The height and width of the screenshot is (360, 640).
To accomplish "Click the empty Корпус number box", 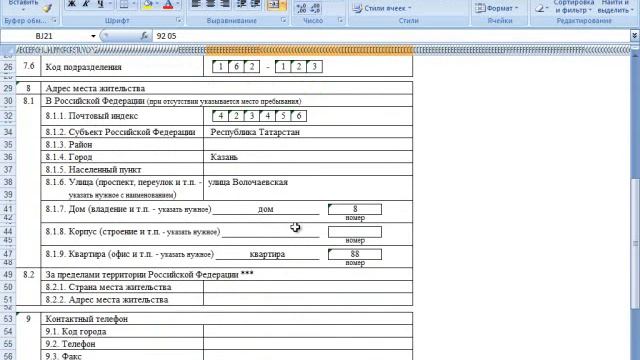I will 355,232.
